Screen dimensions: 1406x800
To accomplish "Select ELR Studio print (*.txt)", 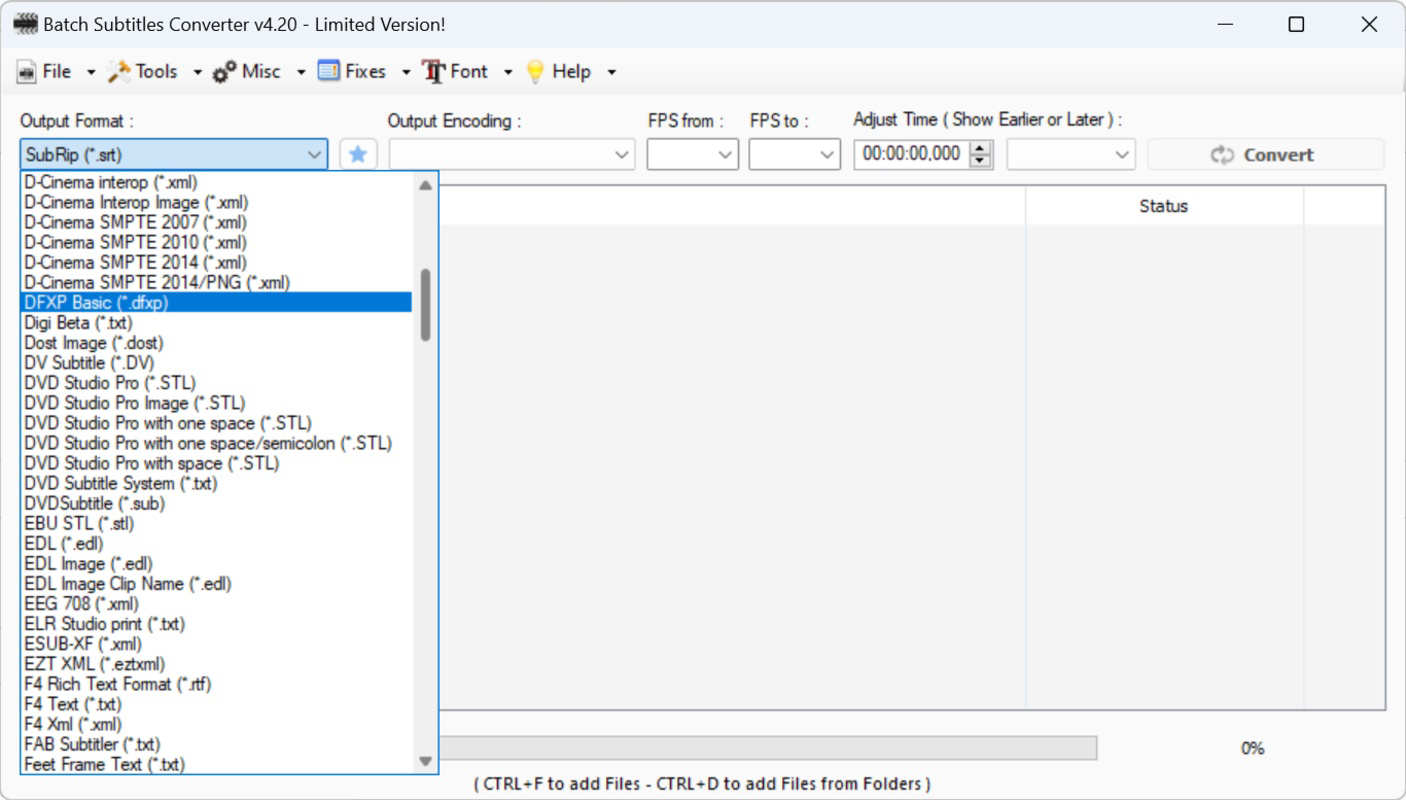I will point(216,624).
